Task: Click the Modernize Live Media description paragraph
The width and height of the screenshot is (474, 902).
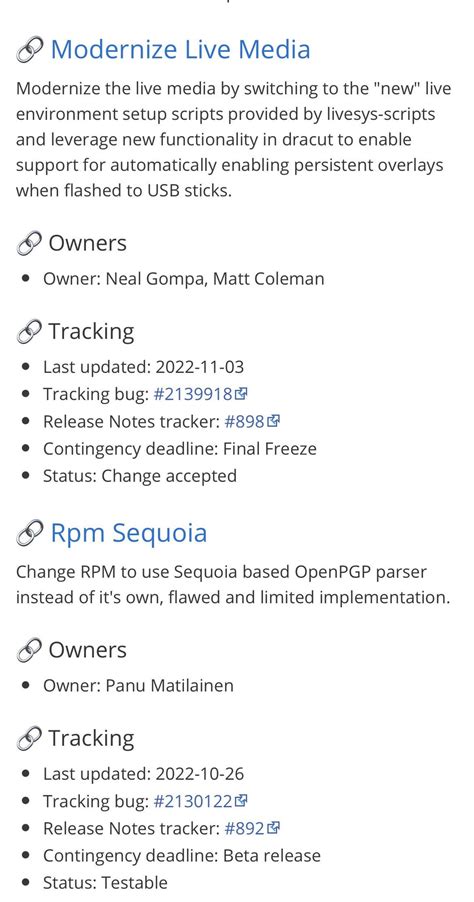Action: [234, 139]
